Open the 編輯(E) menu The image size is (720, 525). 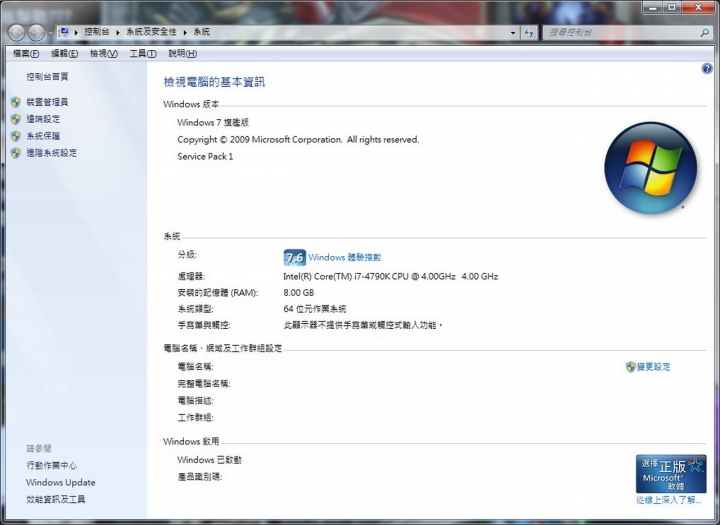(64, 54)
